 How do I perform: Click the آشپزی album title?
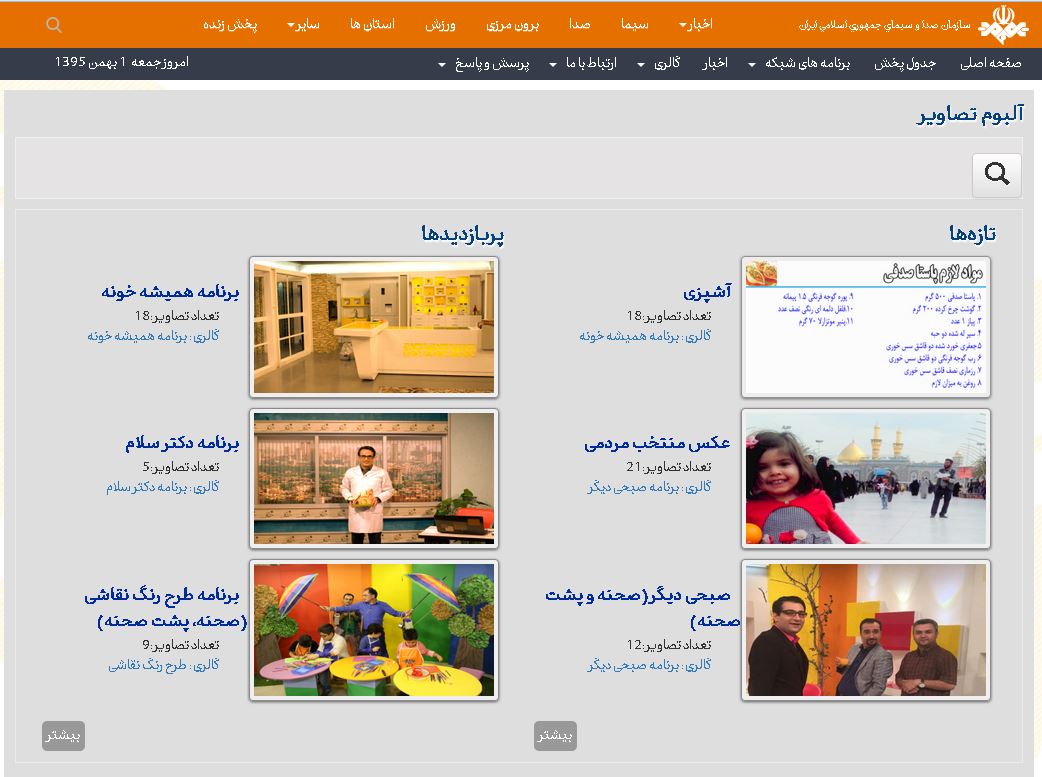point(707,292)
